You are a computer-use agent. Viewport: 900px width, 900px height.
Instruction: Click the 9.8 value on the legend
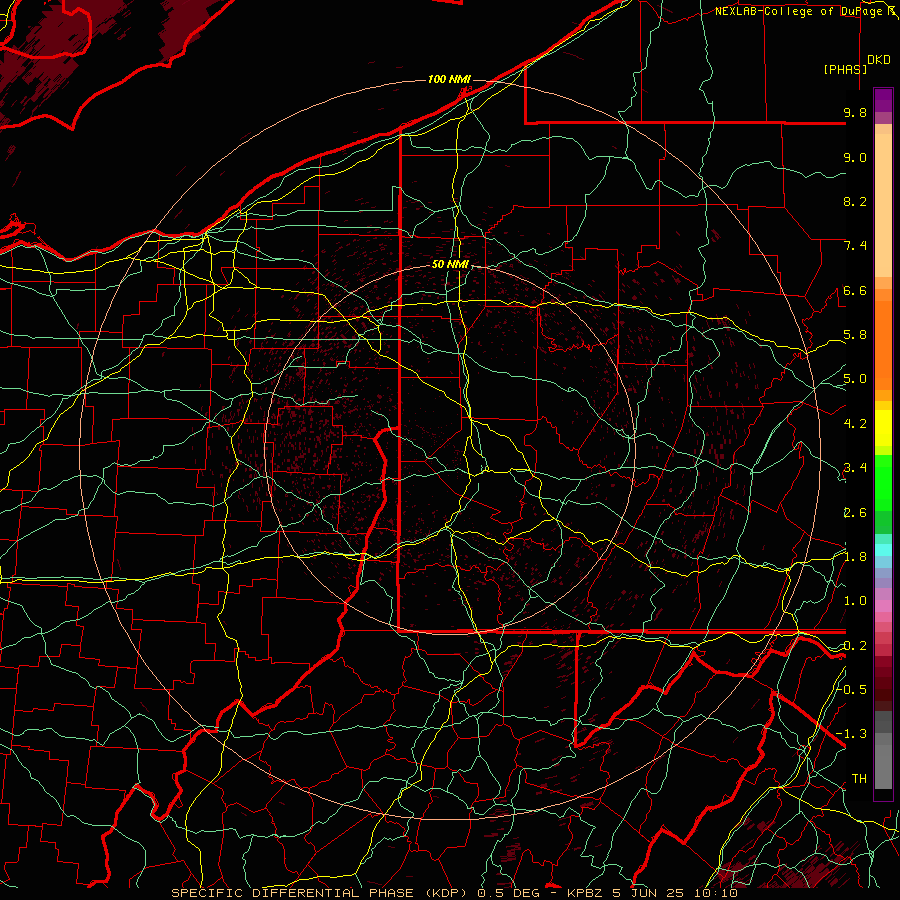point(855,113)
